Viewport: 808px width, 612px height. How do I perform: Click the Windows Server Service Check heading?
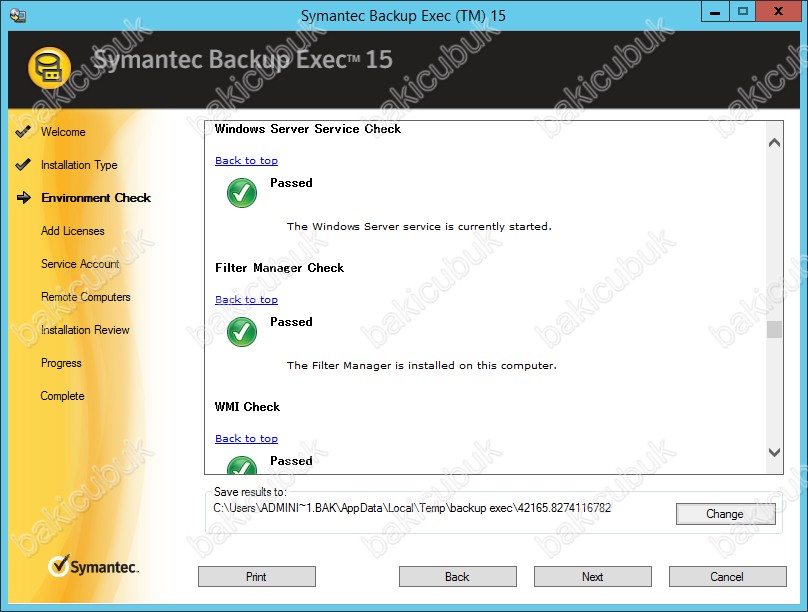pos(308,129)
